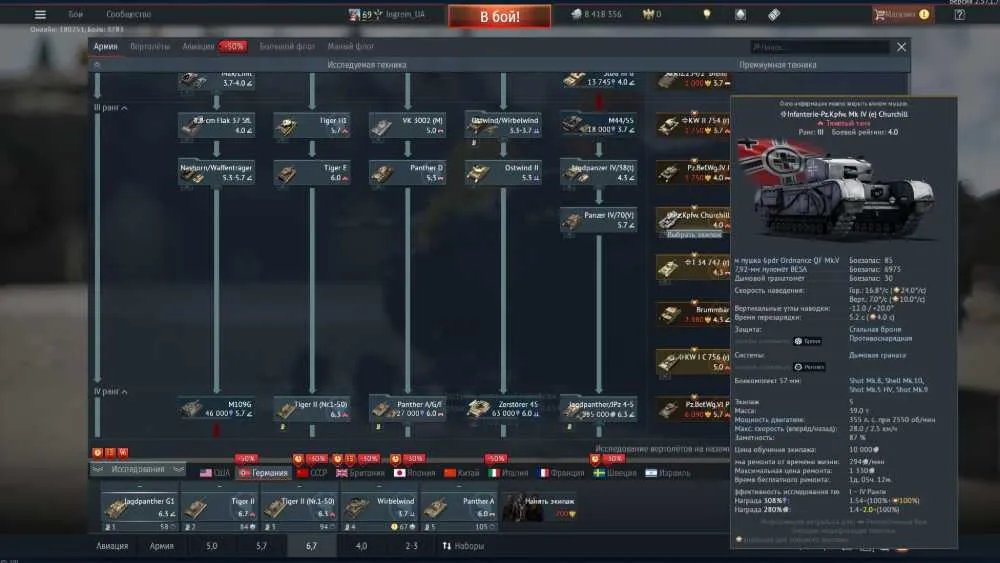1000x563 pixels.
Task: Switch to the Армия tab
Action: coord(105,47)
